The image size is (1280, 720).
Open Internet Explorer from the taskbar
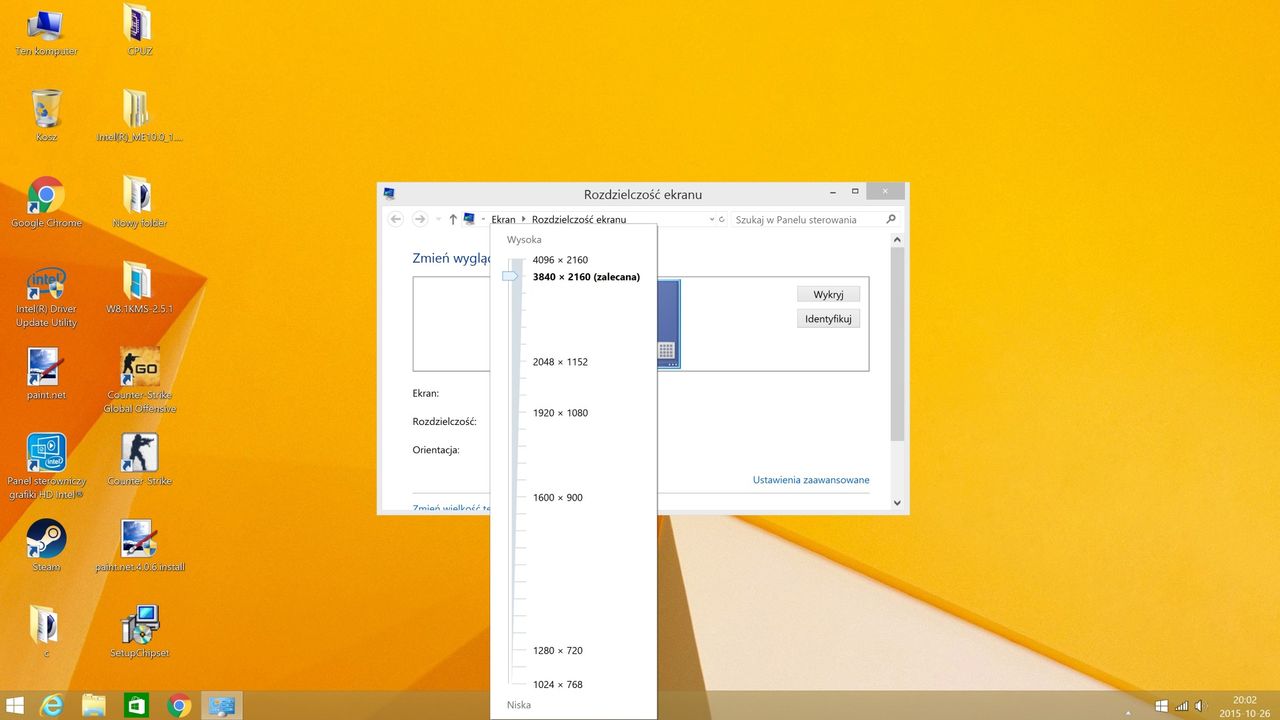pyautogui.click(x=51, y=705)
